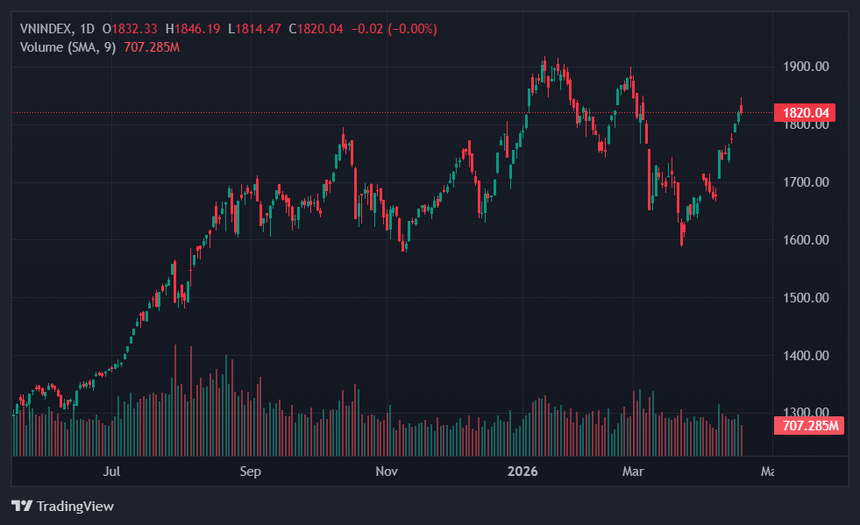The width and height of the screenshot is (860, 525).
Task: Click the 1500.00 price axis label
Action: pos(805,298)
